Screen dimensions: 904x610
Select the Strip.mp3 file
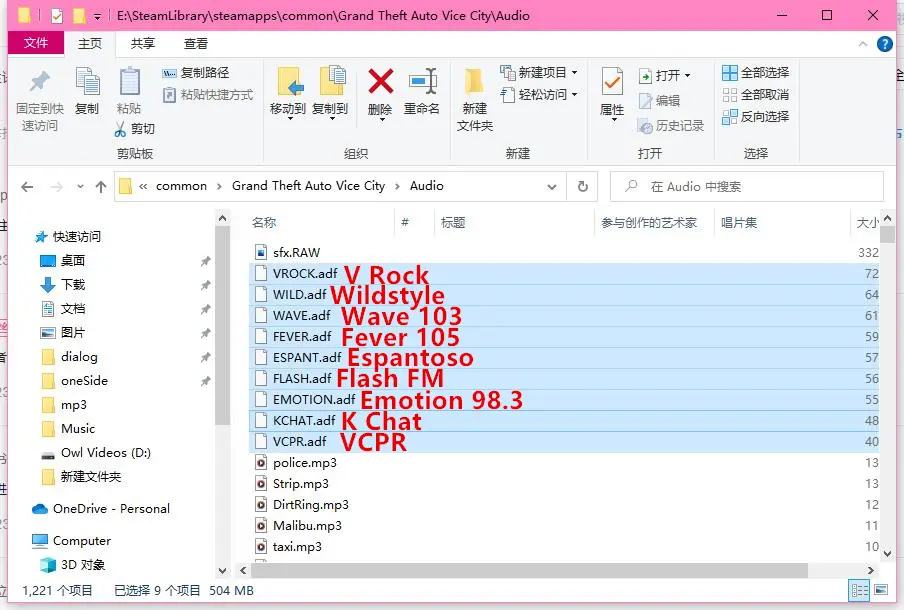(300, 483)
